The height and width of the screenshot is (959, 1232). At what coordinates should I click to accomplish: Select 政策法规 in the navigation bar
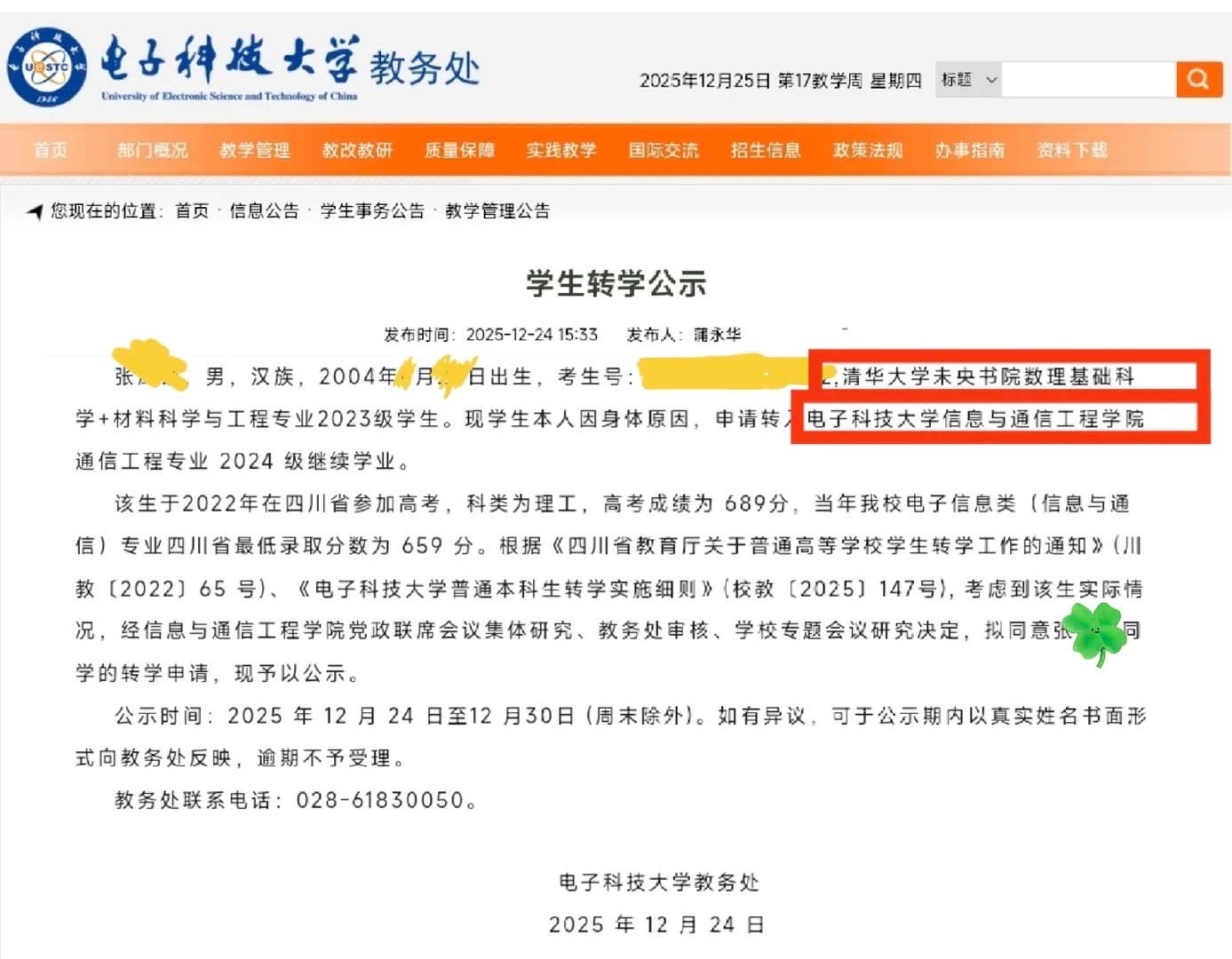coord(868,150)
